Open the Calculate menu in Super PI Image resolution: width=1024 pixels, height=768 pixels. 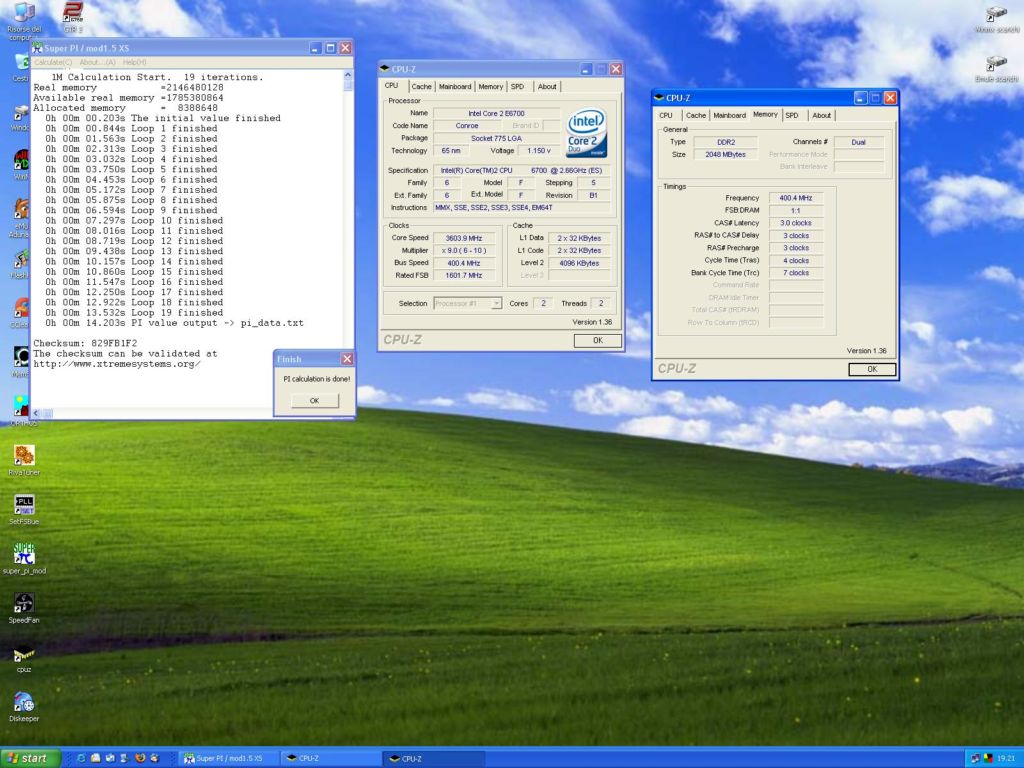pos(53,62)
